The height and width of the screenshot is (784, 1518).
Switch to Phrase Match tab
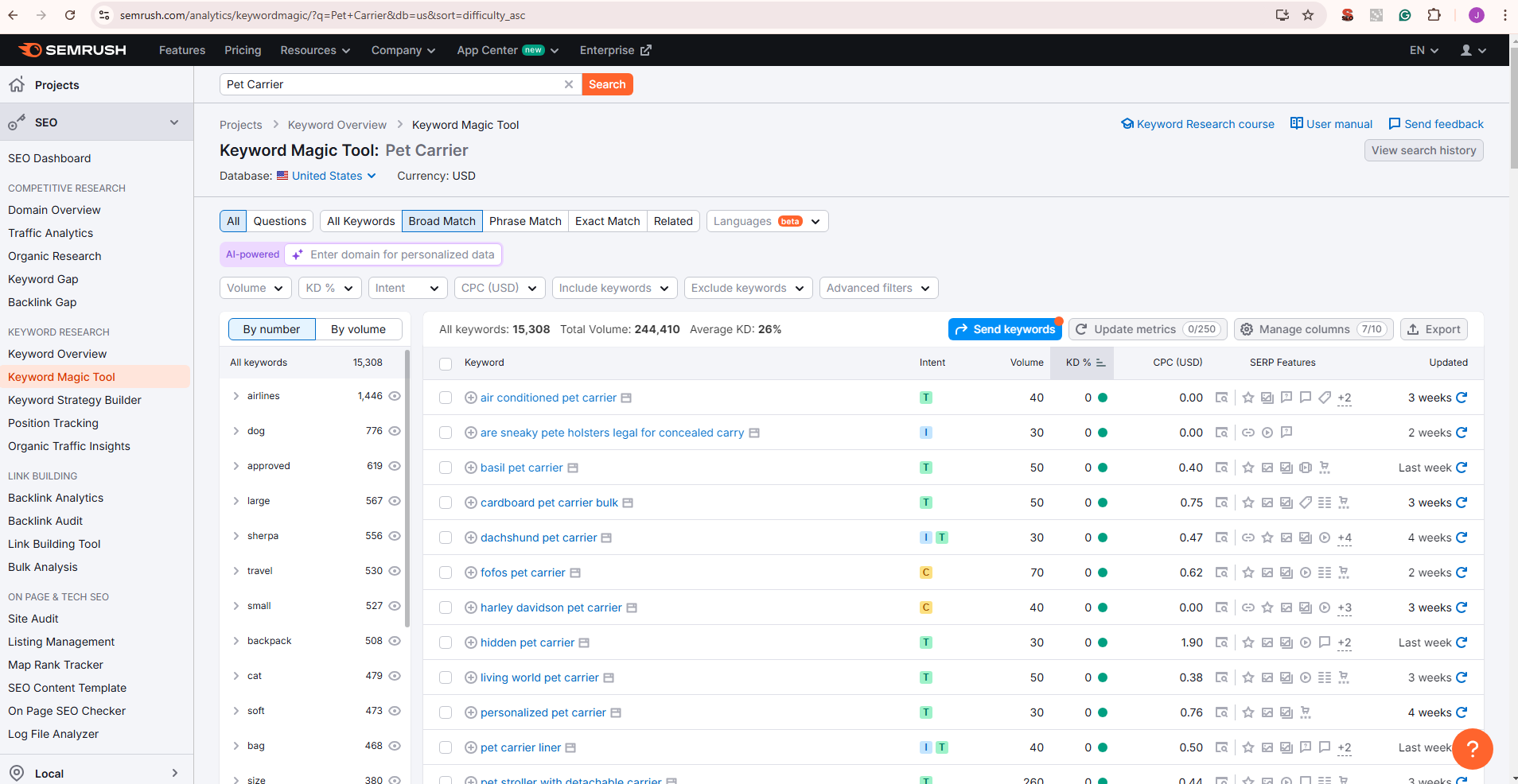pyautogui.click(x=525, y=221)
